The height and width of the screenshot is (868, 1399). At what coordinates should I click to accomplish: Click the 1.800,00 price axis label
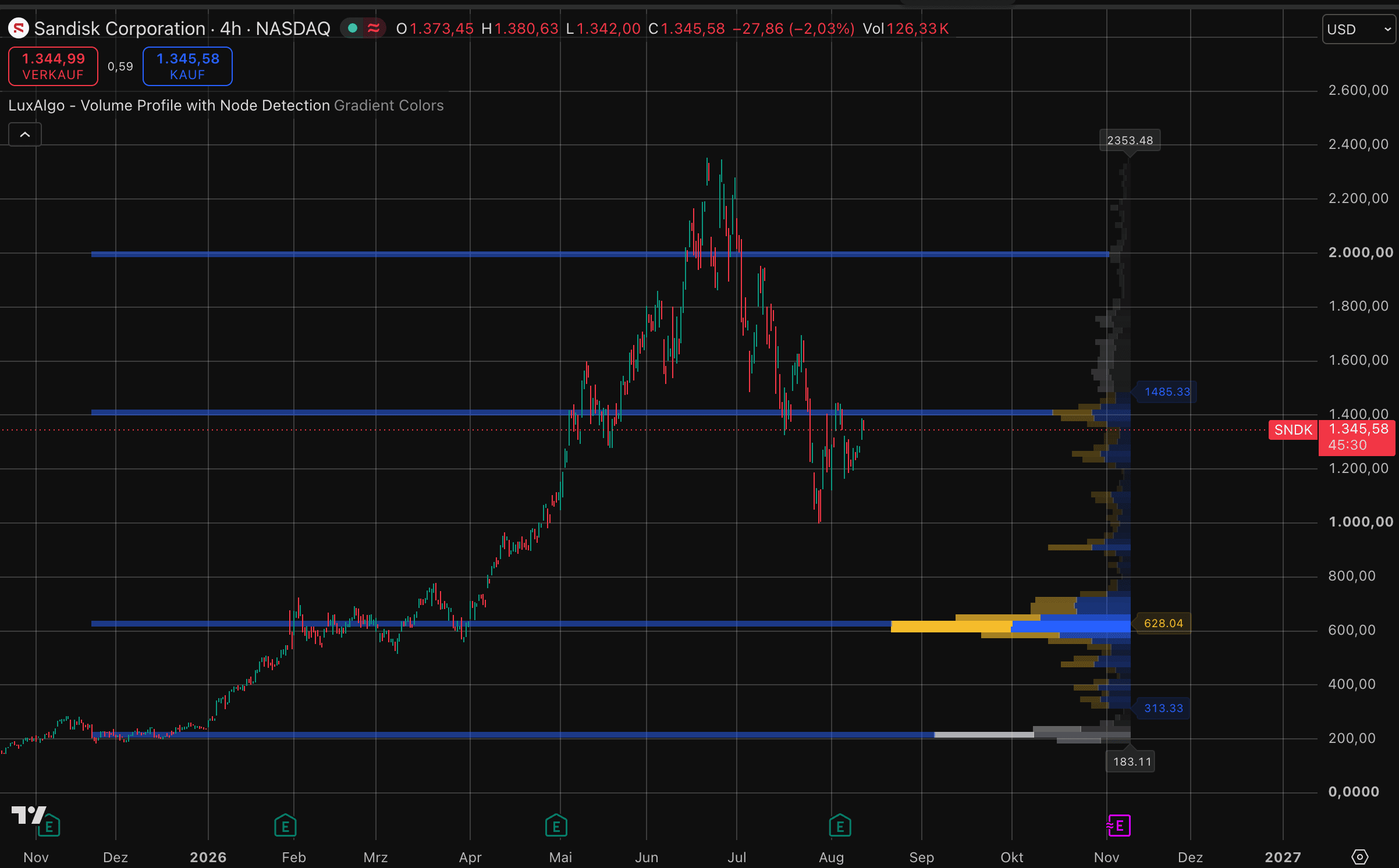point(1358,306)
